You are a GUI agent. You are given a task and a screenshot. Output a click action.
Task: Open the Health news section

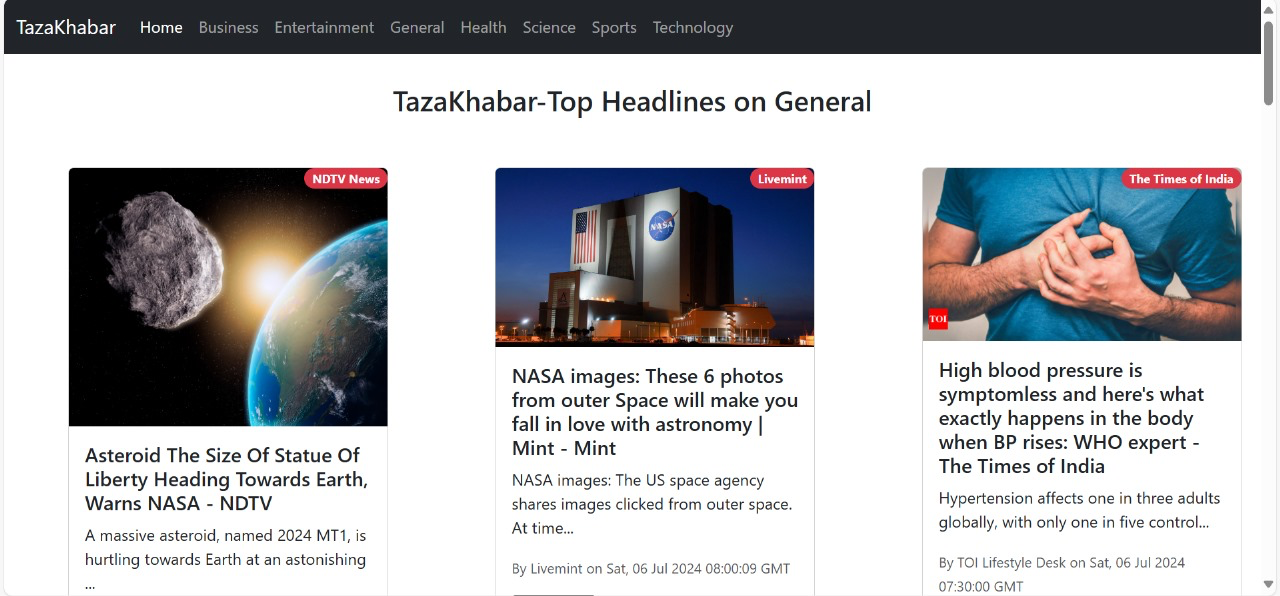[483, 27]
